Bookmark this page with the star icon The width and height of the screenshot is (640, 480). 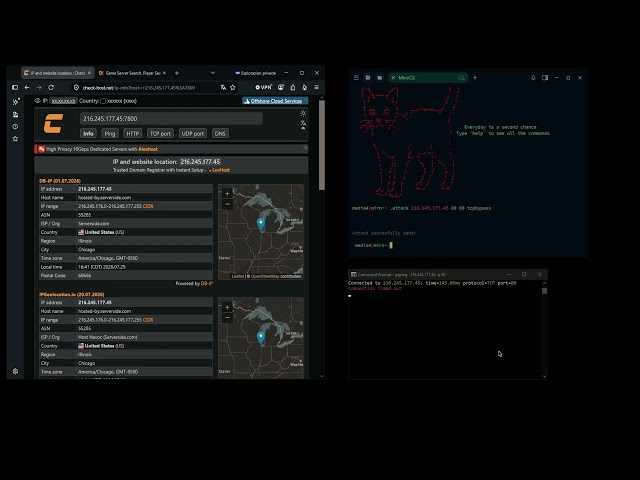233,87
